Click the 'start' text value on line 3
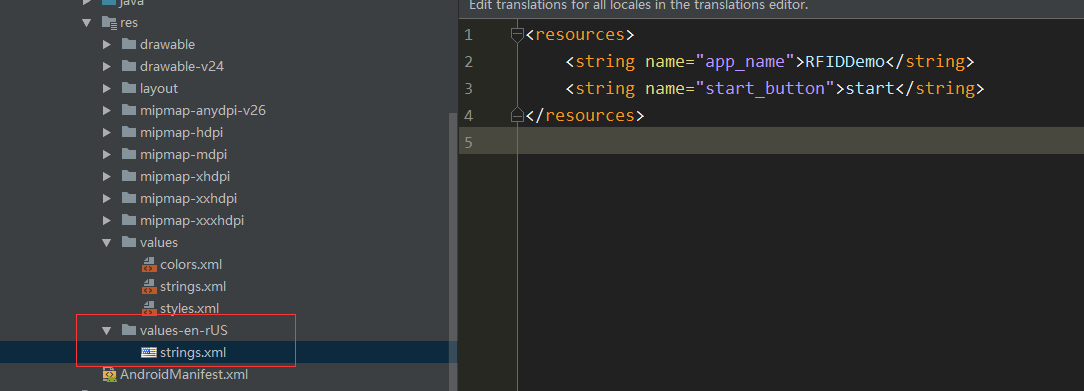 click(x=870, y=88)
